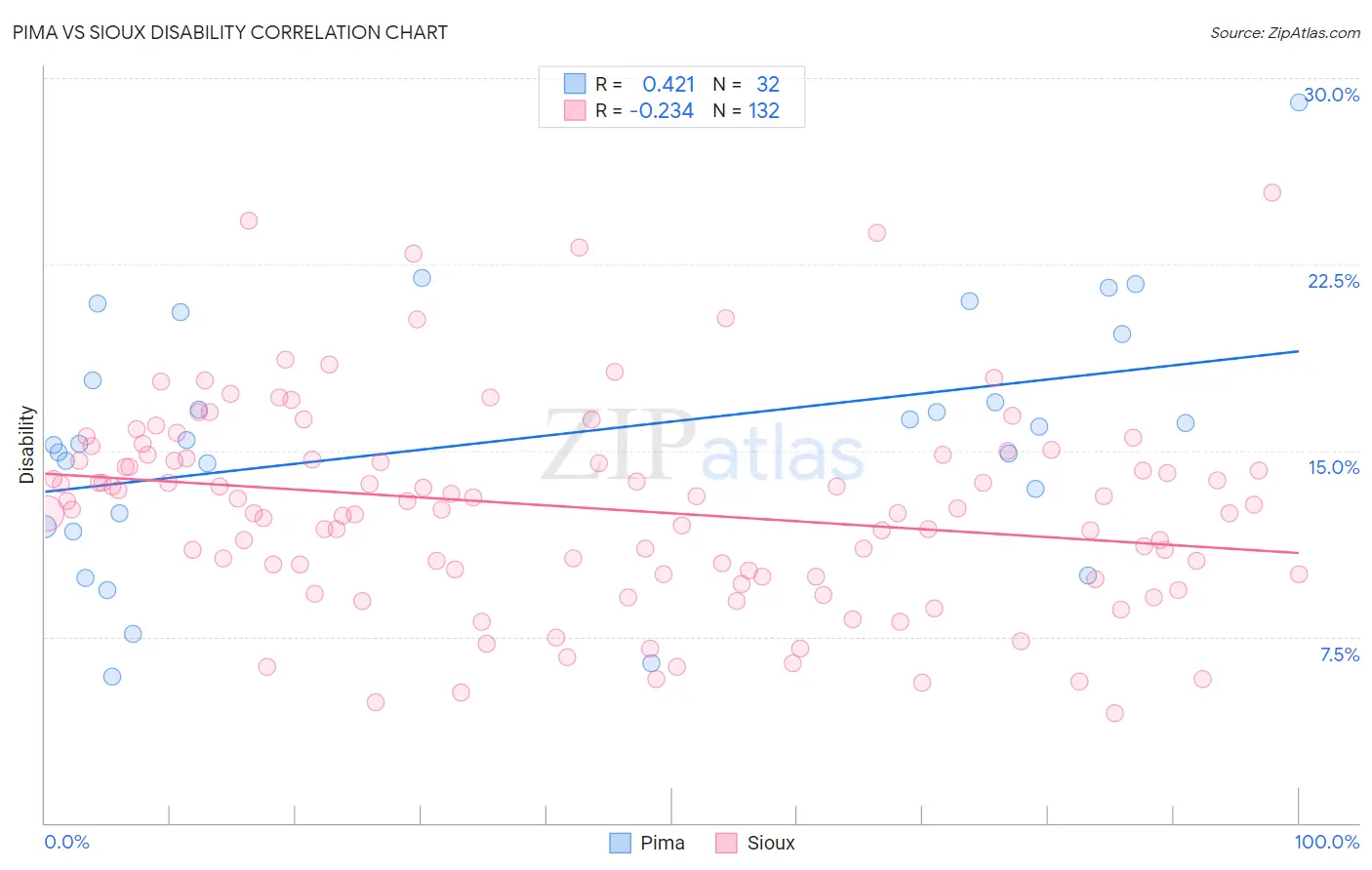Click the Pima data point near 30.0%

coord(1299,102)
